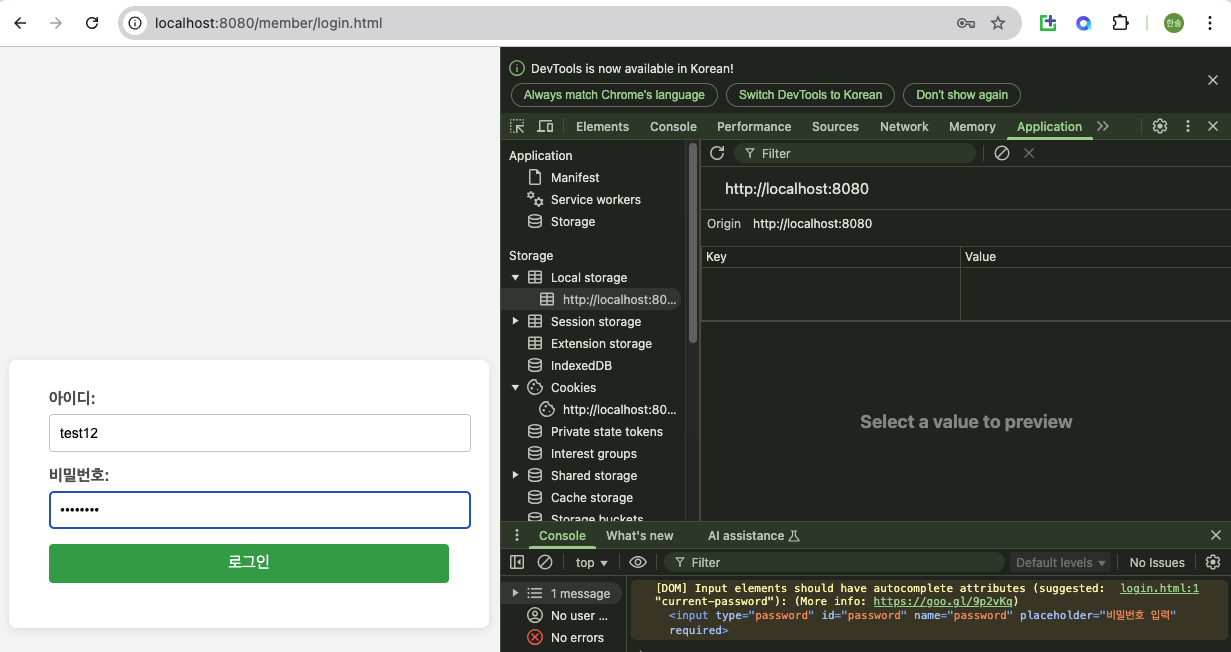
Task: Select Extension storage in storage tree
Action: tap(601, 343)
